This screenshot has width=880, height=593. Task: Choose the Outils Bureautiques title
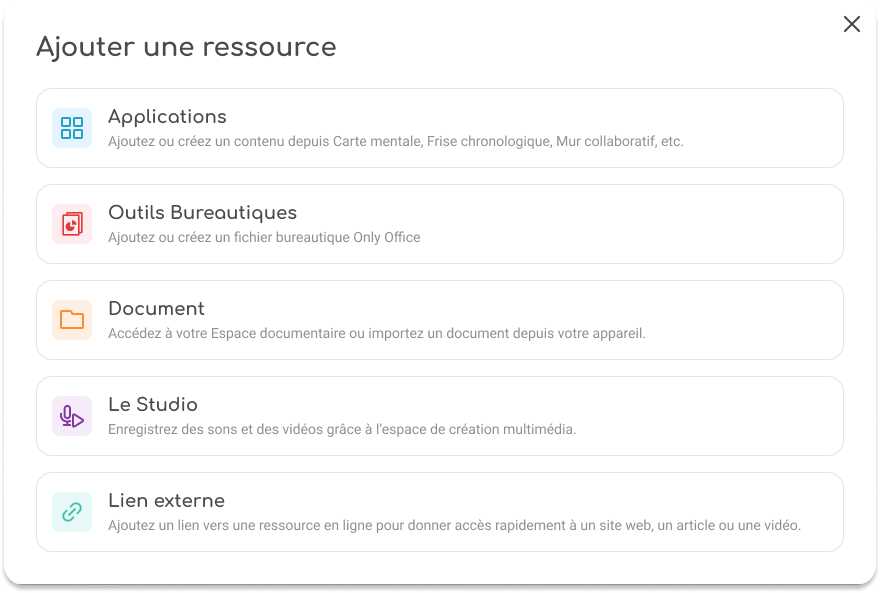pyautogui.click(x=202, y=213)
